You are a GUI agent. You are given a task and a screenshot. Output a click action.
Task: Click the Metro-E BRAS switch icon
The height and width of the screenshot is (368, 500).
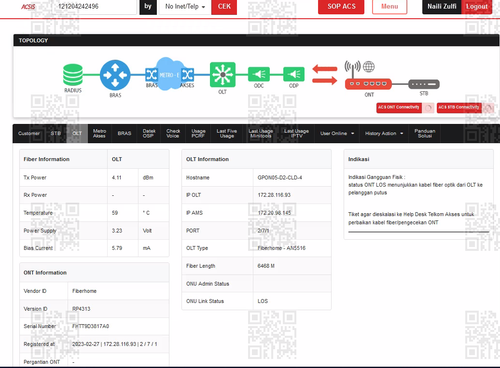point(151,75)
